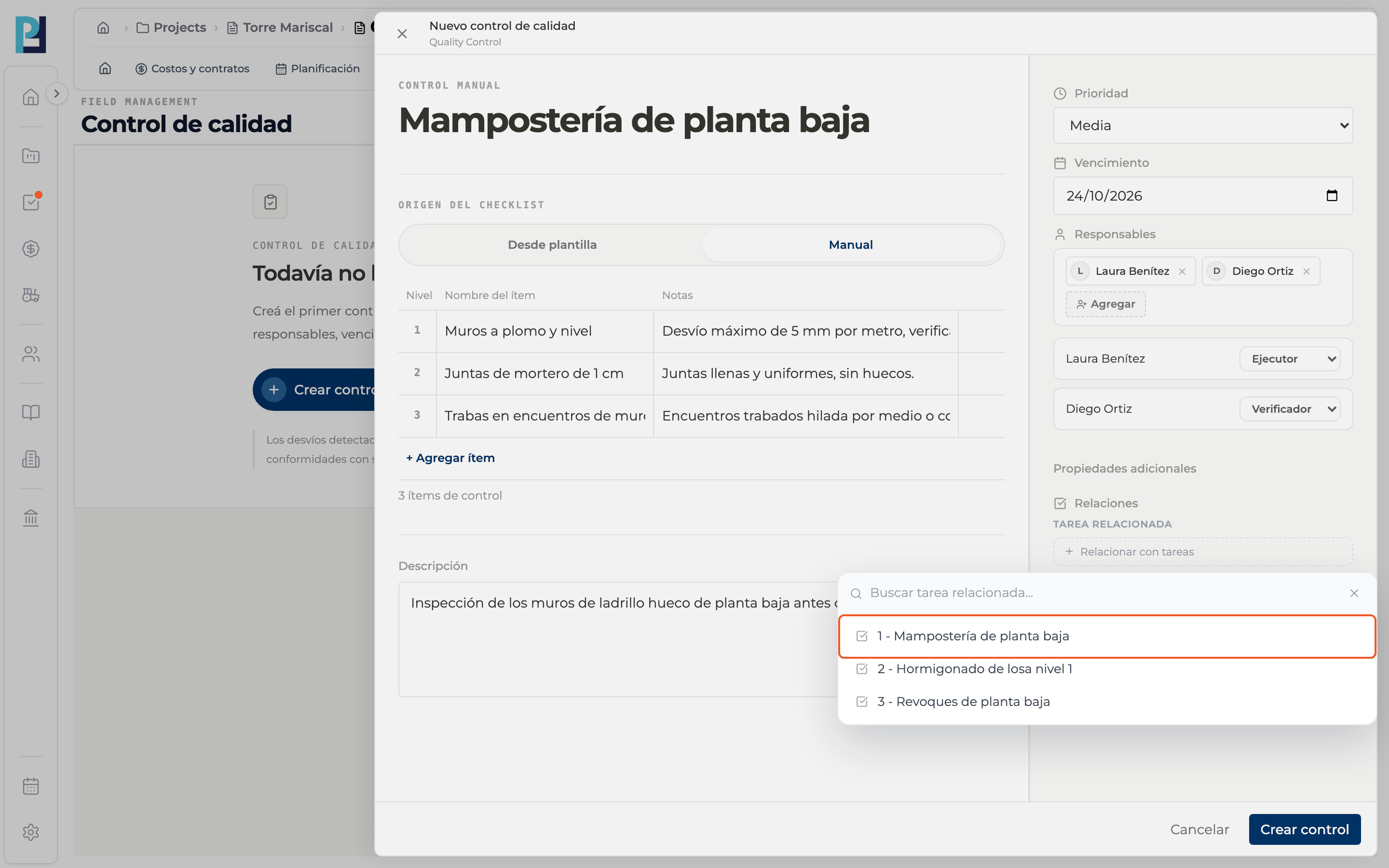
Task: Select task 1 - Mampostería de planta baja
Action: [x=1107, y=636]
